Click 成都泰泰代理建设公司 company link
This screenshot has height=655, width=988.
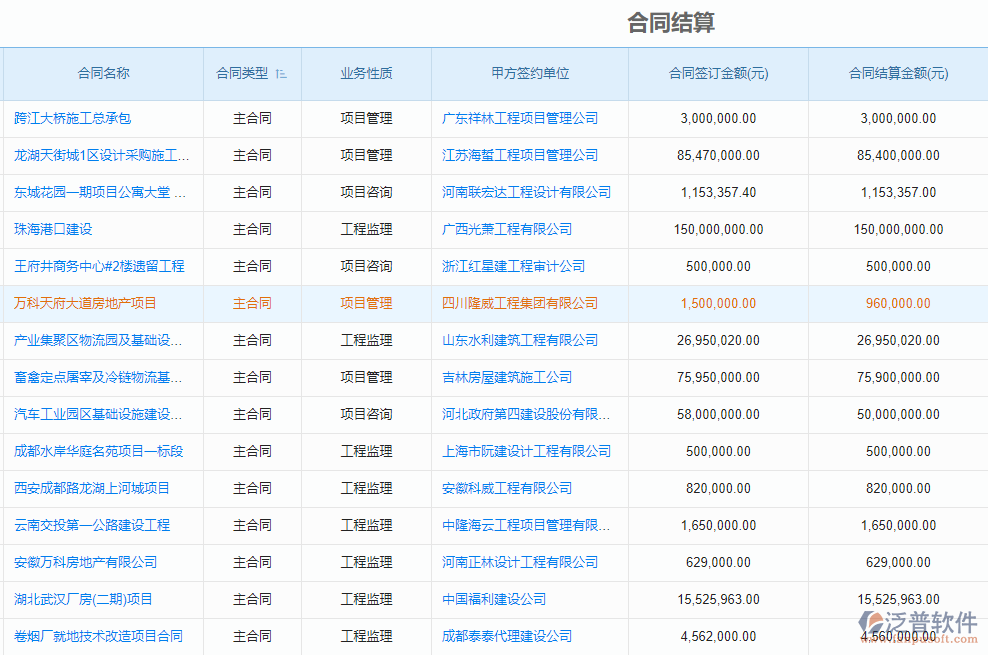[507, 636]
